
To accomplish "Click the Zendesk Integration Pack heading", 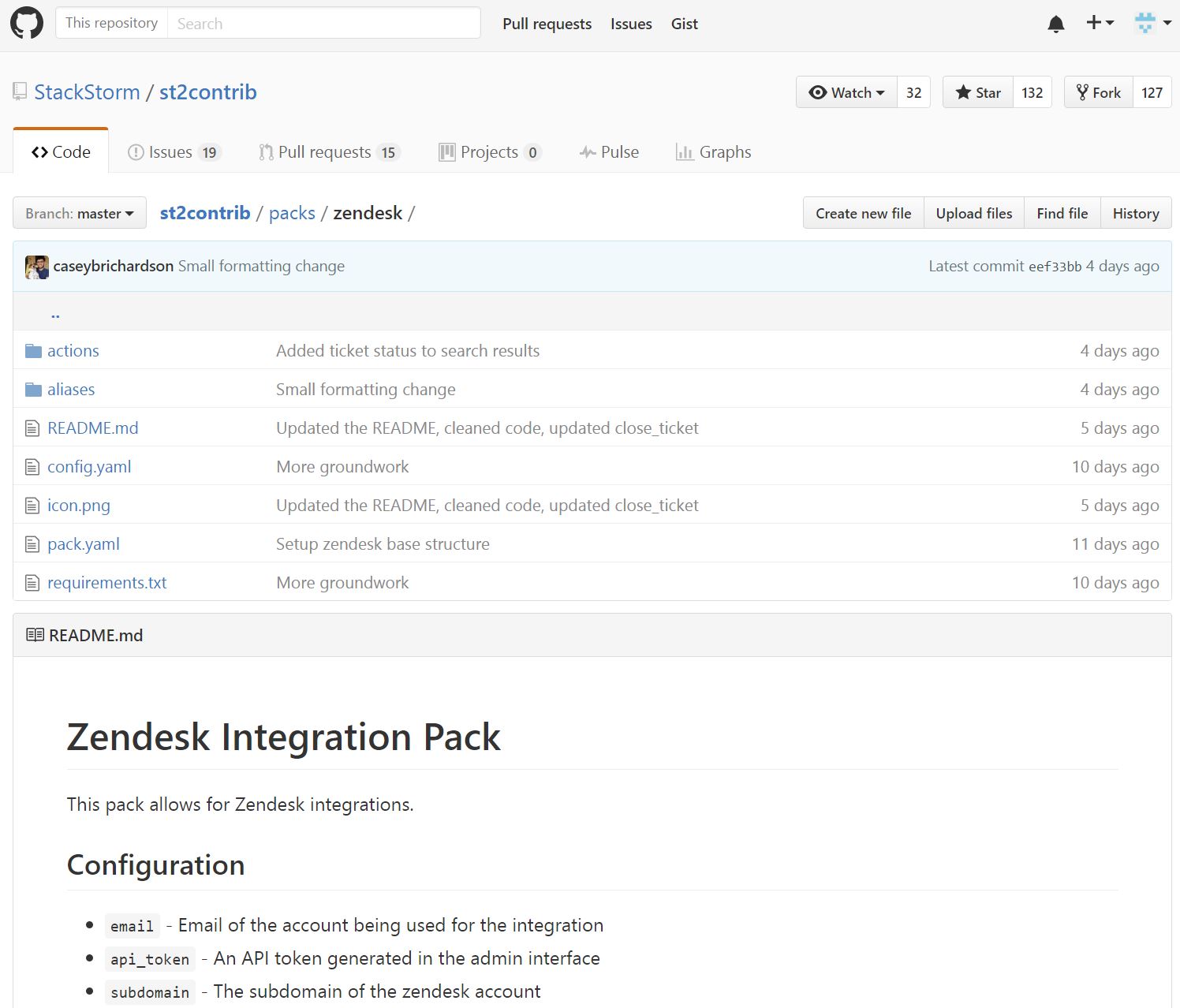I will click(x=284, y=737).
